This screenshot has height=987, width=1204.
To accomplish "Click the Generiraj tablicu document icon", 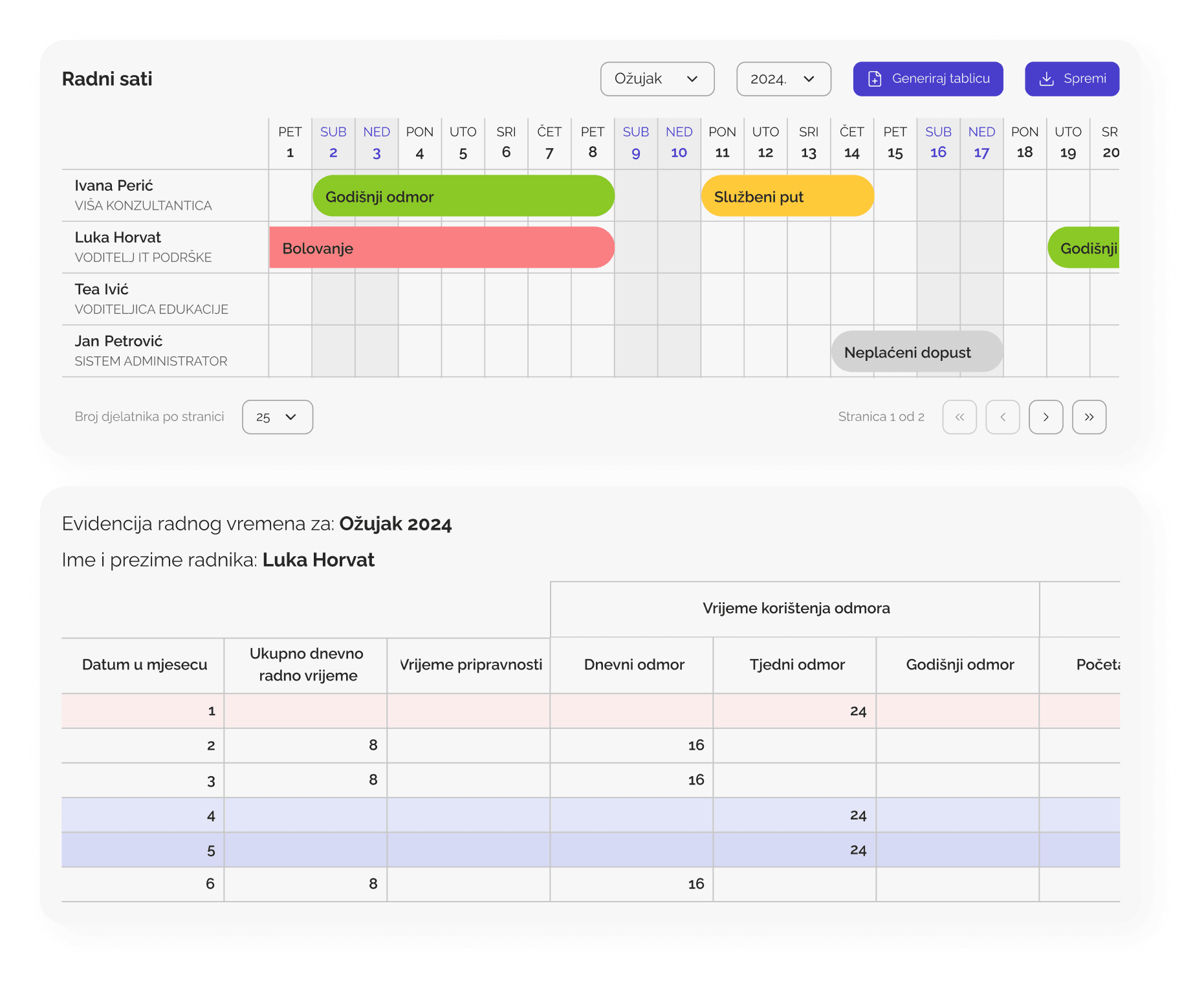I will point(875,79).
